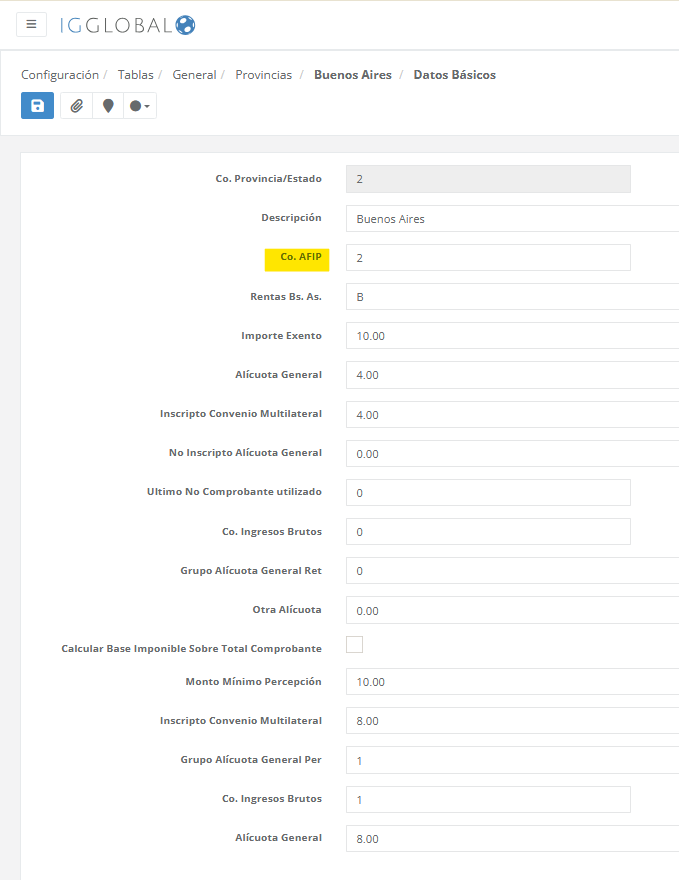The image size is (679, 880).
Task: Select the Importe Exento input
Action: point(512,336)
